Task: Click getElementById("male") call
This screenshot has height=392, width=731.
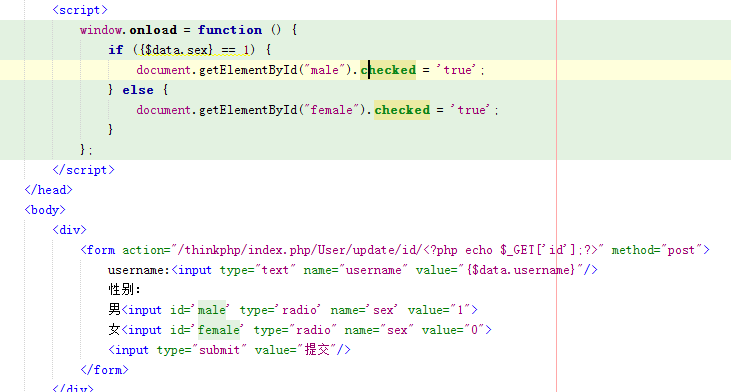Action: [x=276, y=70]
